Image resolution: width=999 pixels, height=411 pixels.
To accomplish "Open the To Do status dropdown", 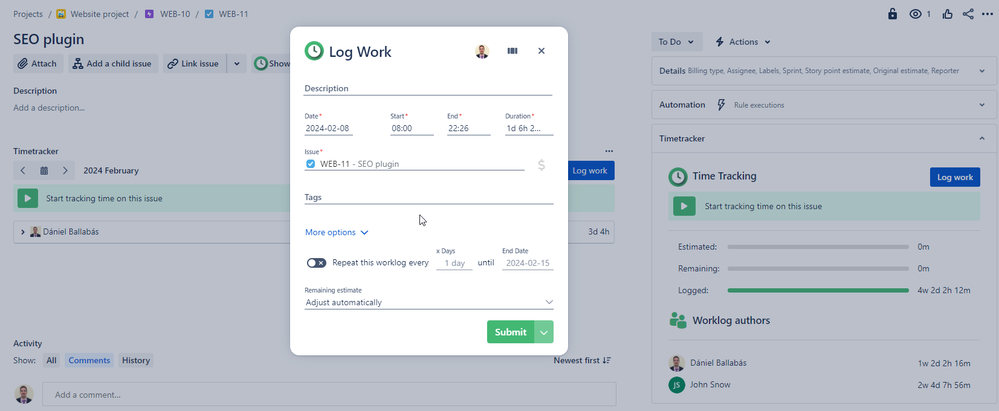I will coord(677,42).
